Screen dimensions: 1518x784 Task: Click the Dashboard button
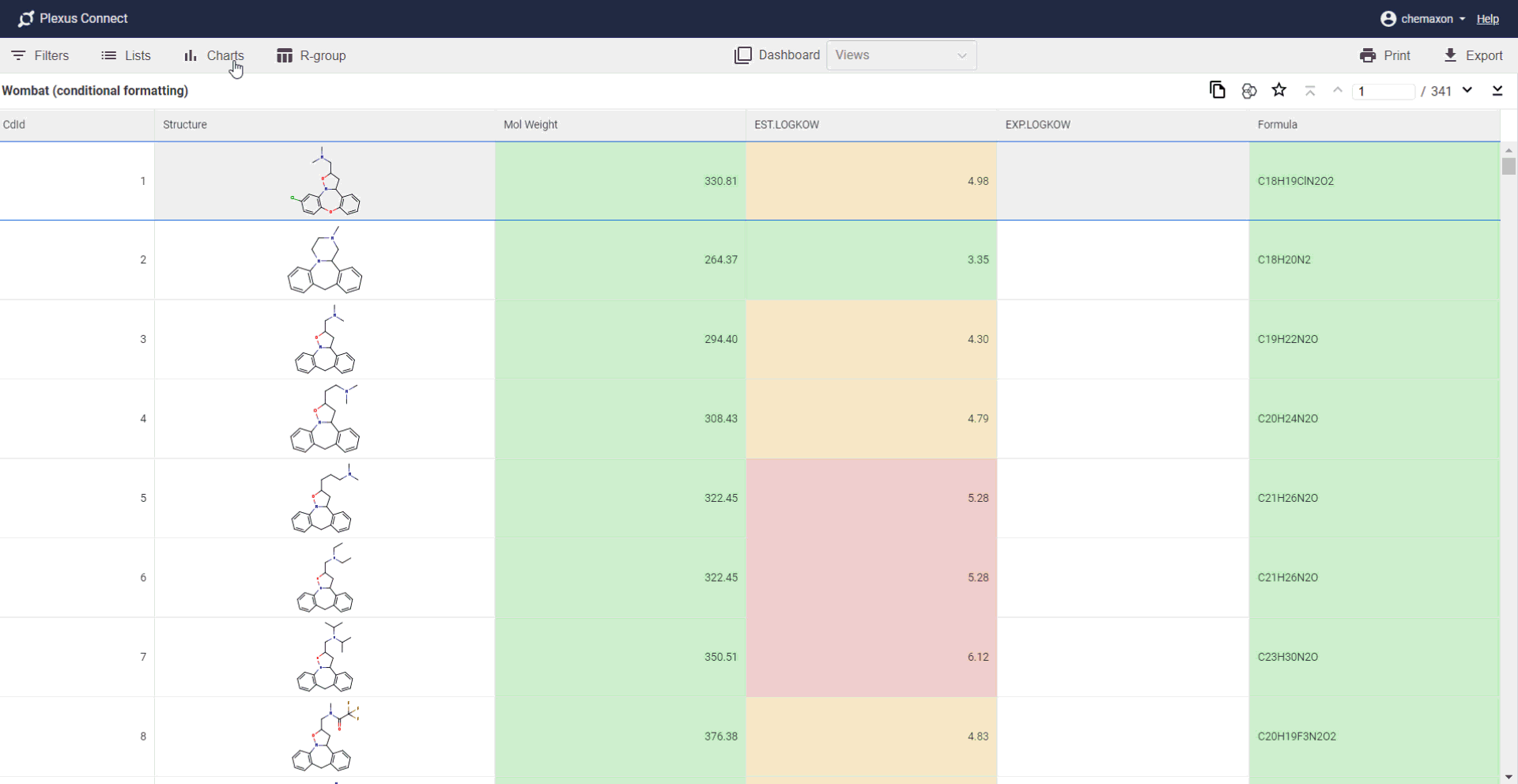tap(777, 55)
